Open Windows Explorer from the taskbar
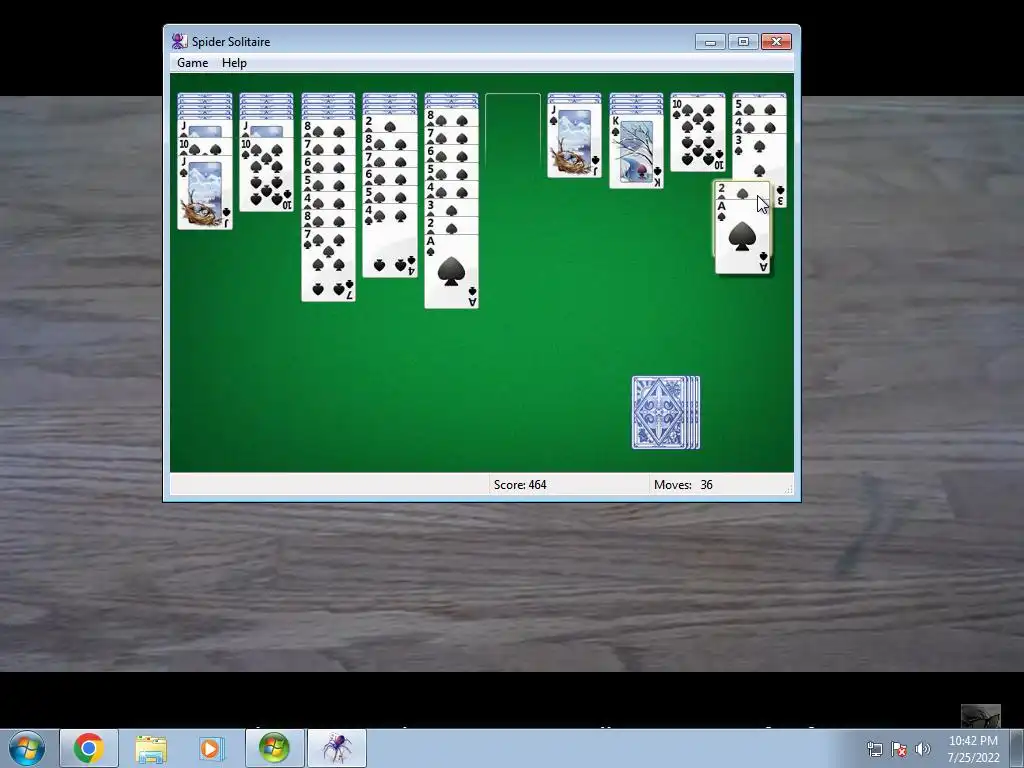The image size is (1024, 768). 150,748
